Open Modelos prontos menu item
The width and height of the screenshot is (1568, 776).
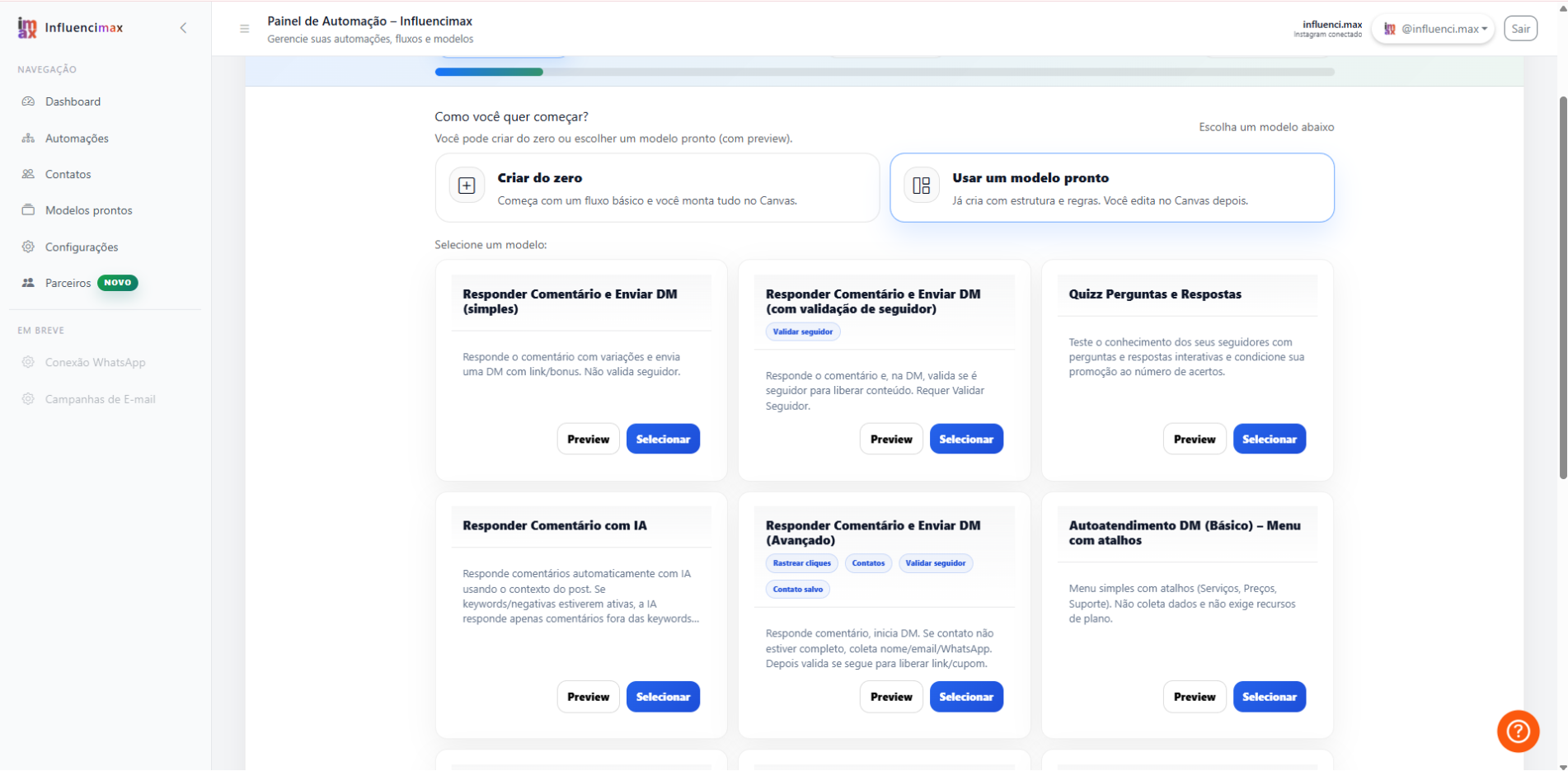[88, 210]
